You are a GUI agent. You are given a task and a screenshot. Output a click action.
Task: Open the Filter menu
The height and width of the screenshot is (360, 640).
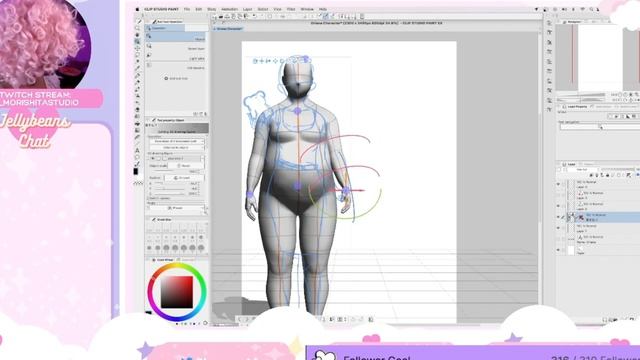point(291,9)
